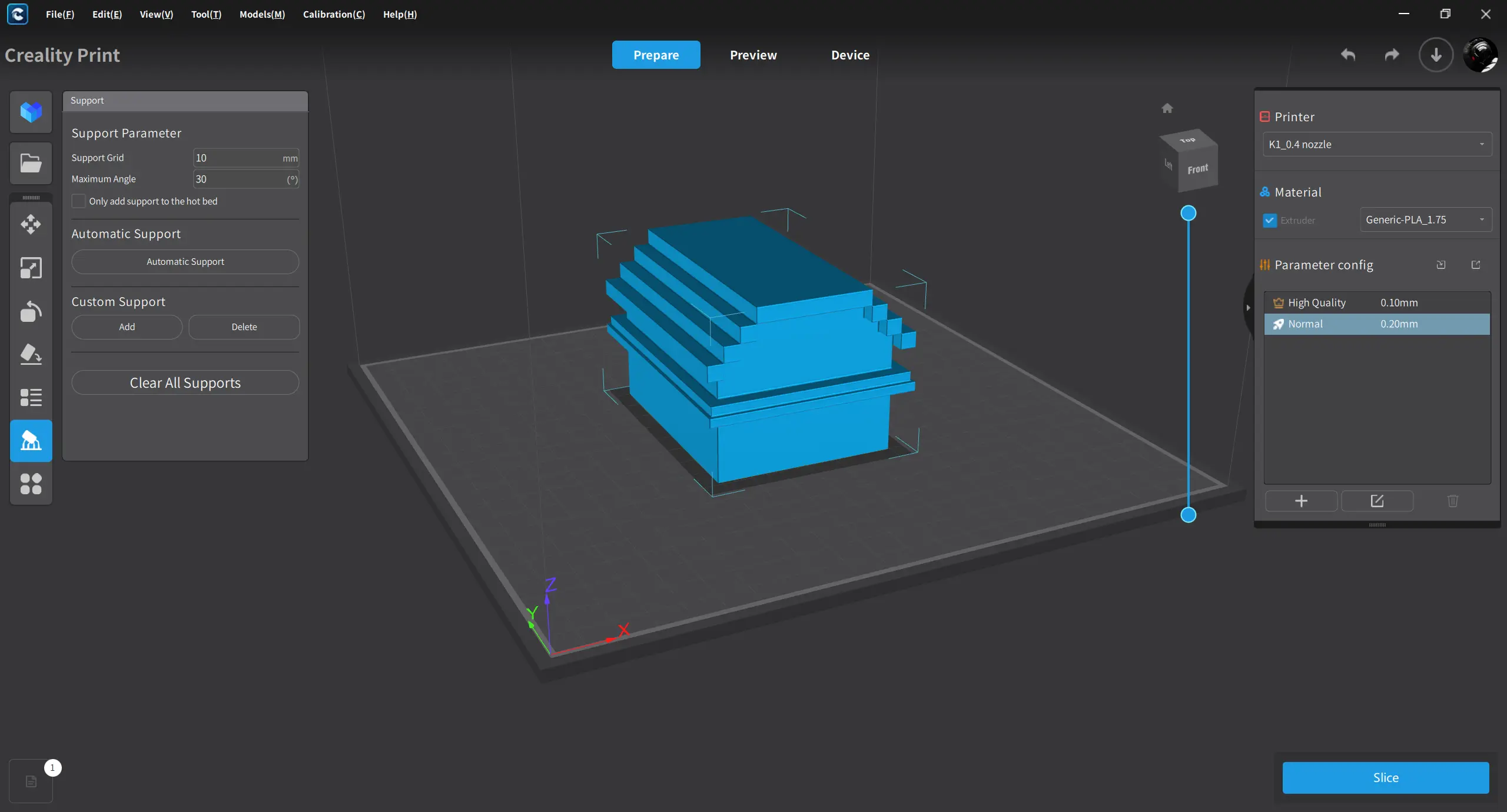Image resolution: width=1507 pixels, height=812 pixels.
Task: Open the four-dots more tools icon
Action: pyautogui.click(x=31, y=484)
